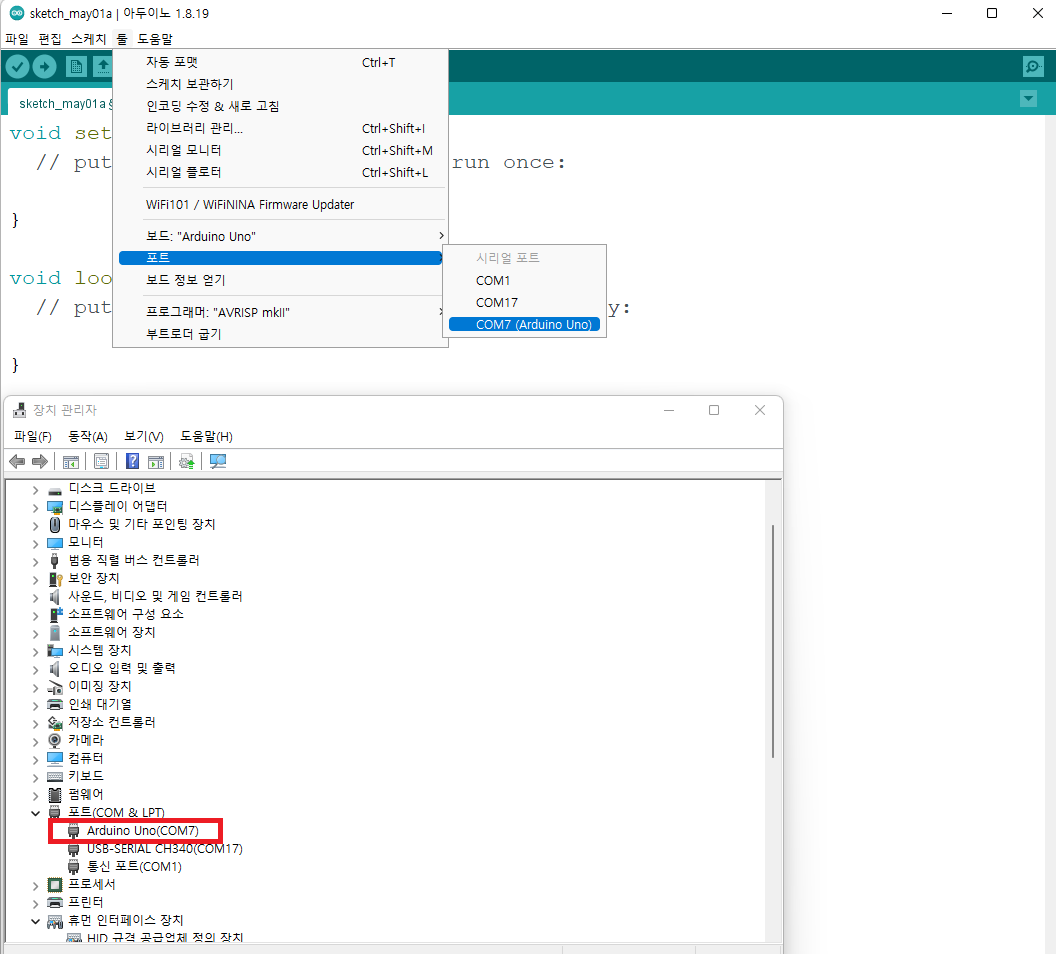This screenshot has width=1056, height=954.
Task: Expand the 디스플레이 어댑터 node
Action: click(36, 508)
